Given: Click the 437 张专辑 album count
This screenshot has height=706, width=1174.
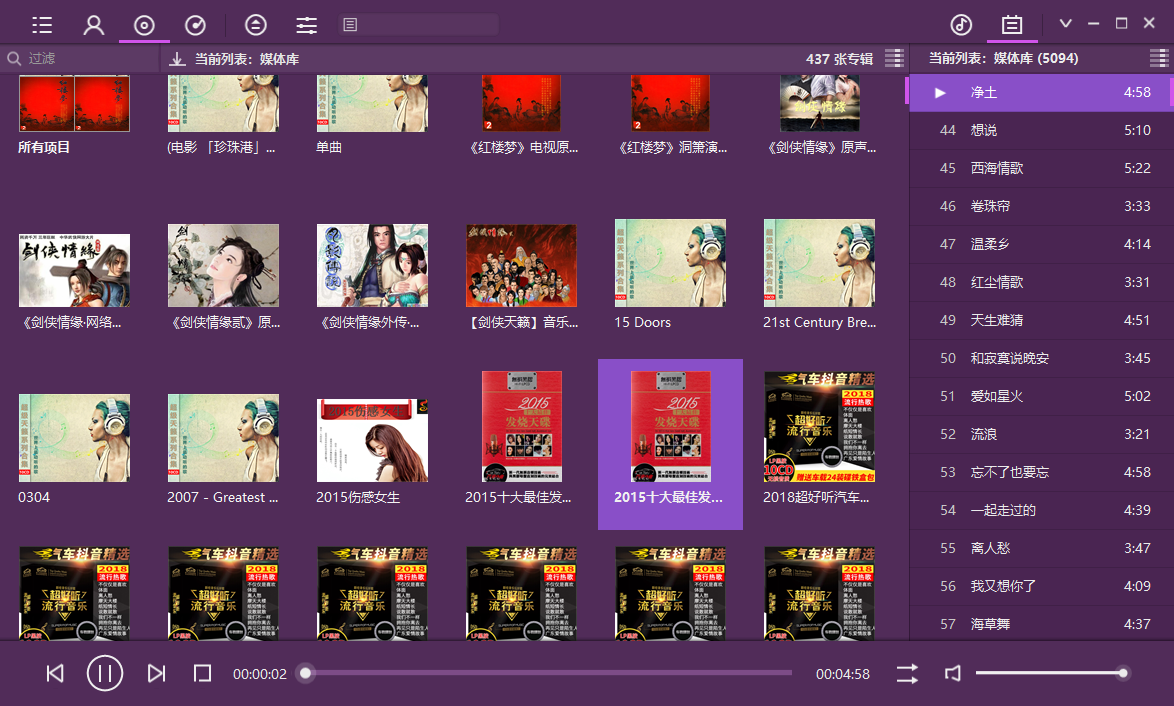Looking at the screenshot, I should 839,59.
